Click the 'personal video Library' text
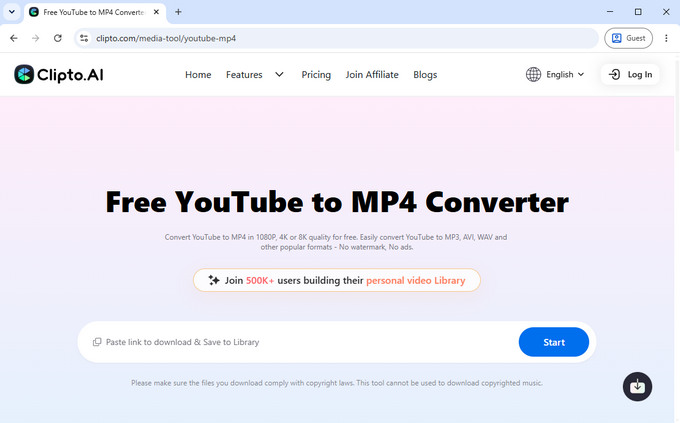This screenshot has height=423, width=680. point(415,281)
